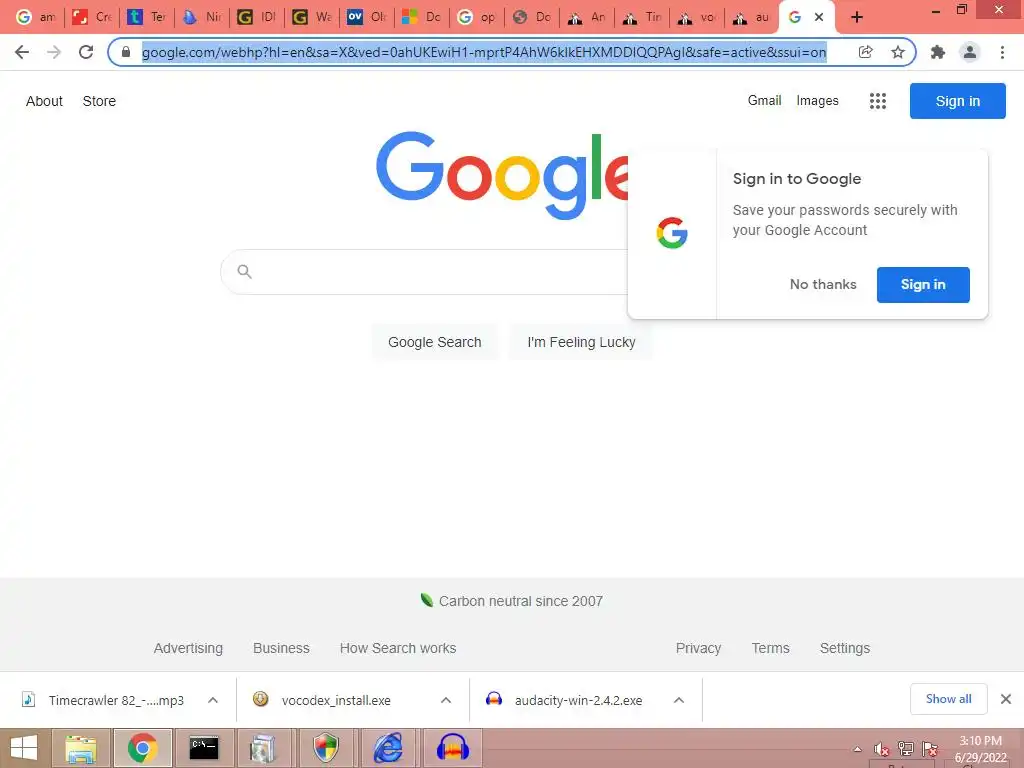The height and width of the screenshot is (768, 1024).
Task: Go back using the browser back arrow
Action: 22,52
